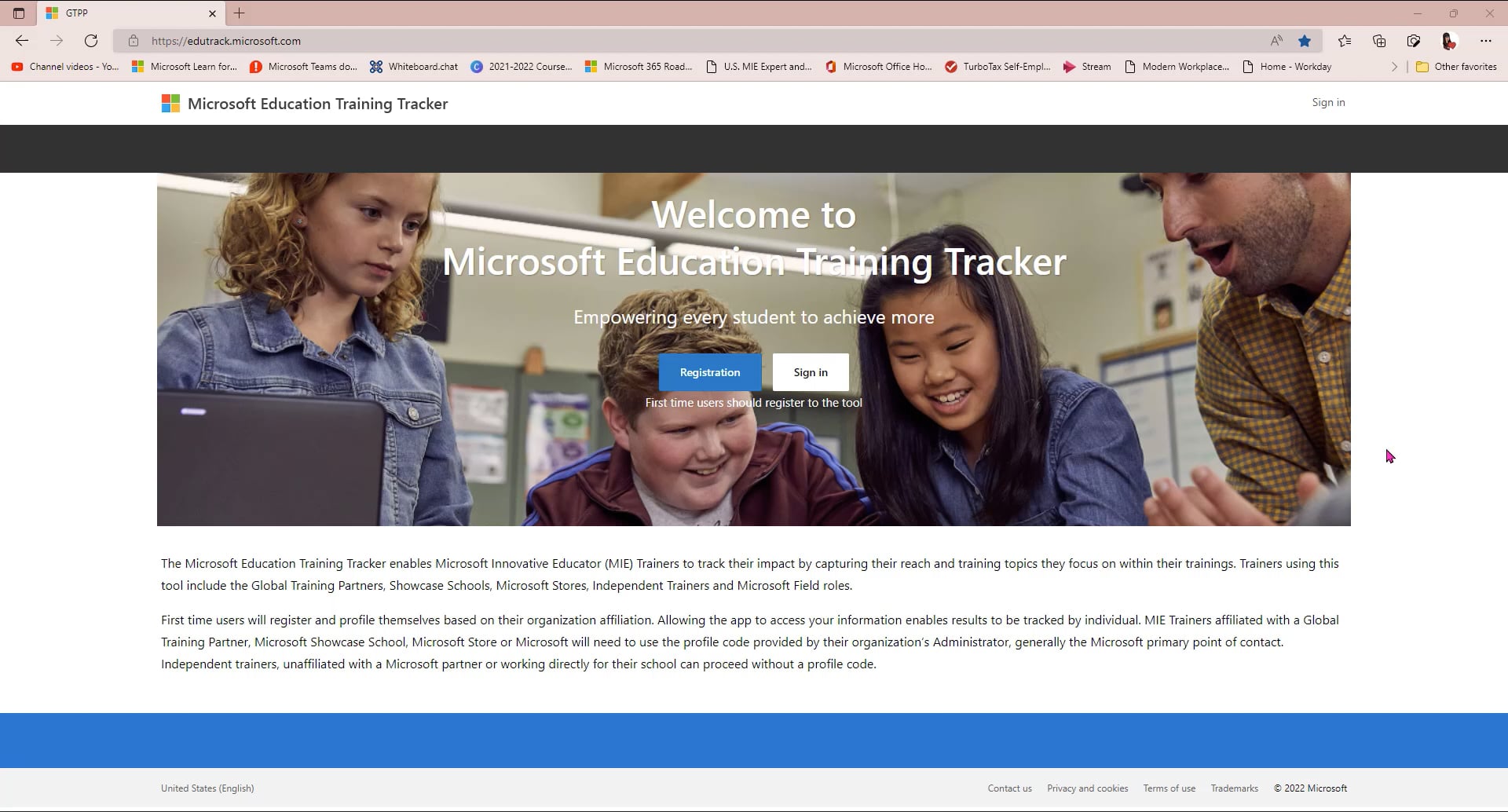Screen dimensions: 1508x812
Task: Open the Favorites hub
Action: pyautogui.click(x=1345, y=40)
